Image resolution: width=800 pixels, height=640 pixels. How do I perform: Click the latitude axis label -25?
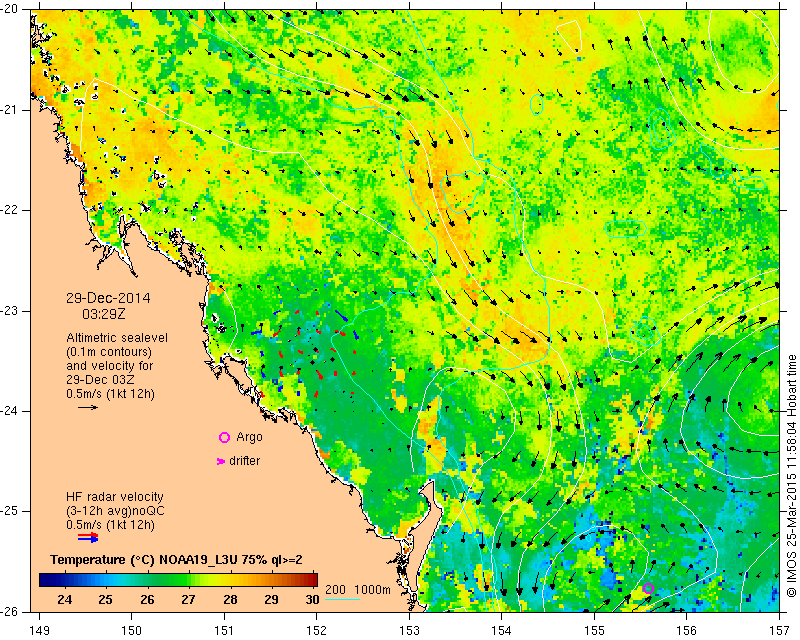(x=9, y=512)
